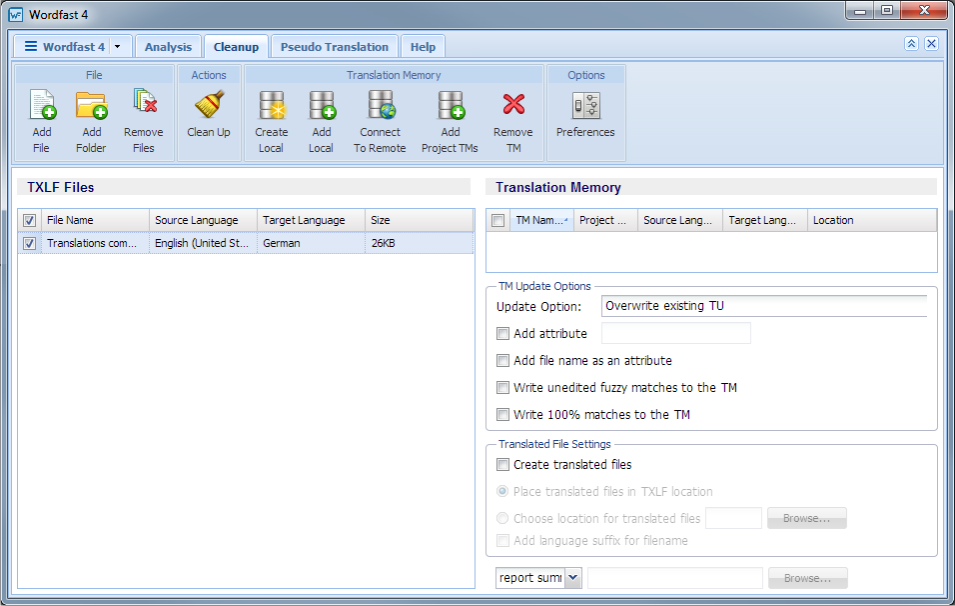Check Create translated files
This screenshot has width=955, height=606.
click(502, 465)
